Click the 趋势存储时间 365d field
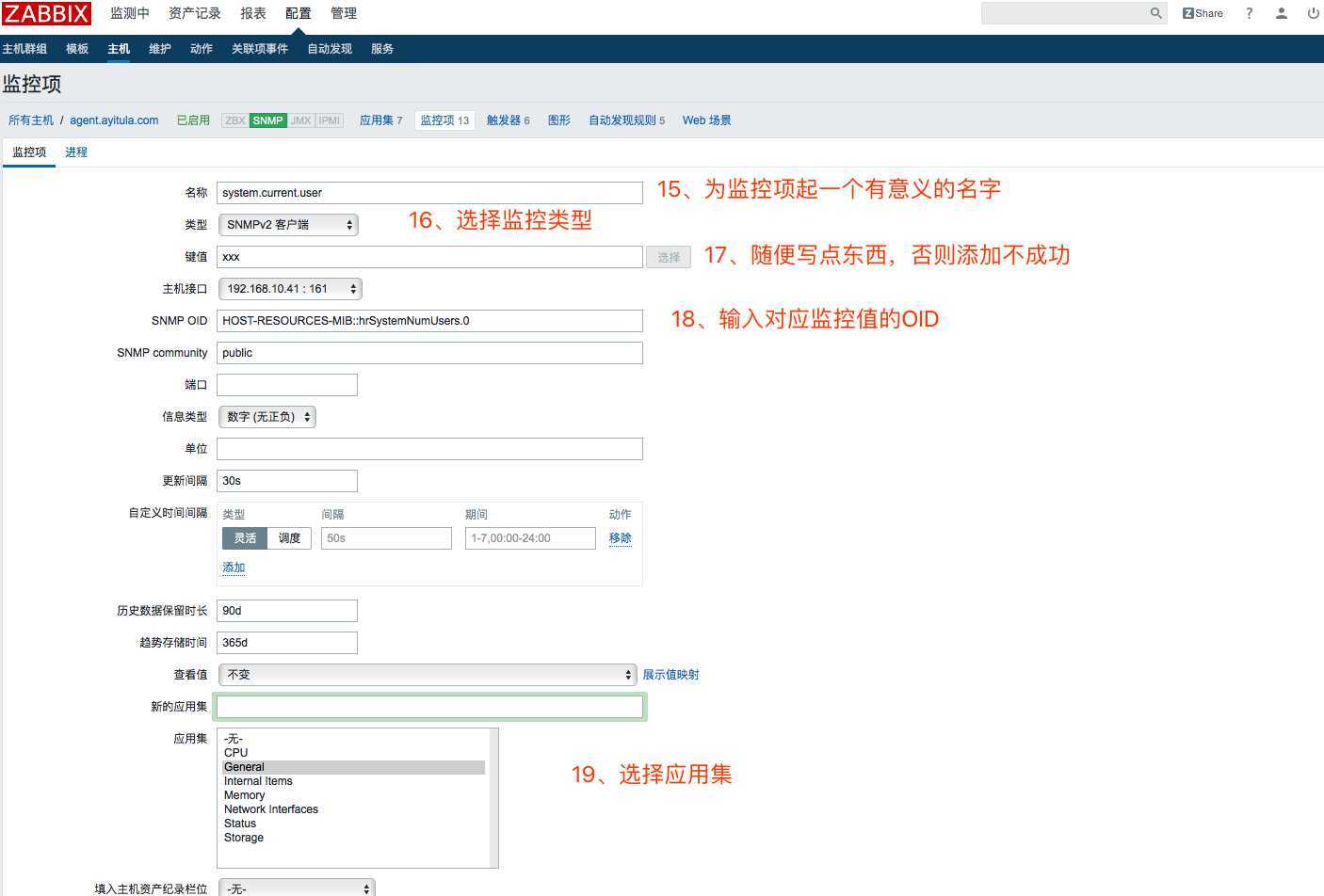1324x896 pixels. pyautogui.click(x=287, y=643)
